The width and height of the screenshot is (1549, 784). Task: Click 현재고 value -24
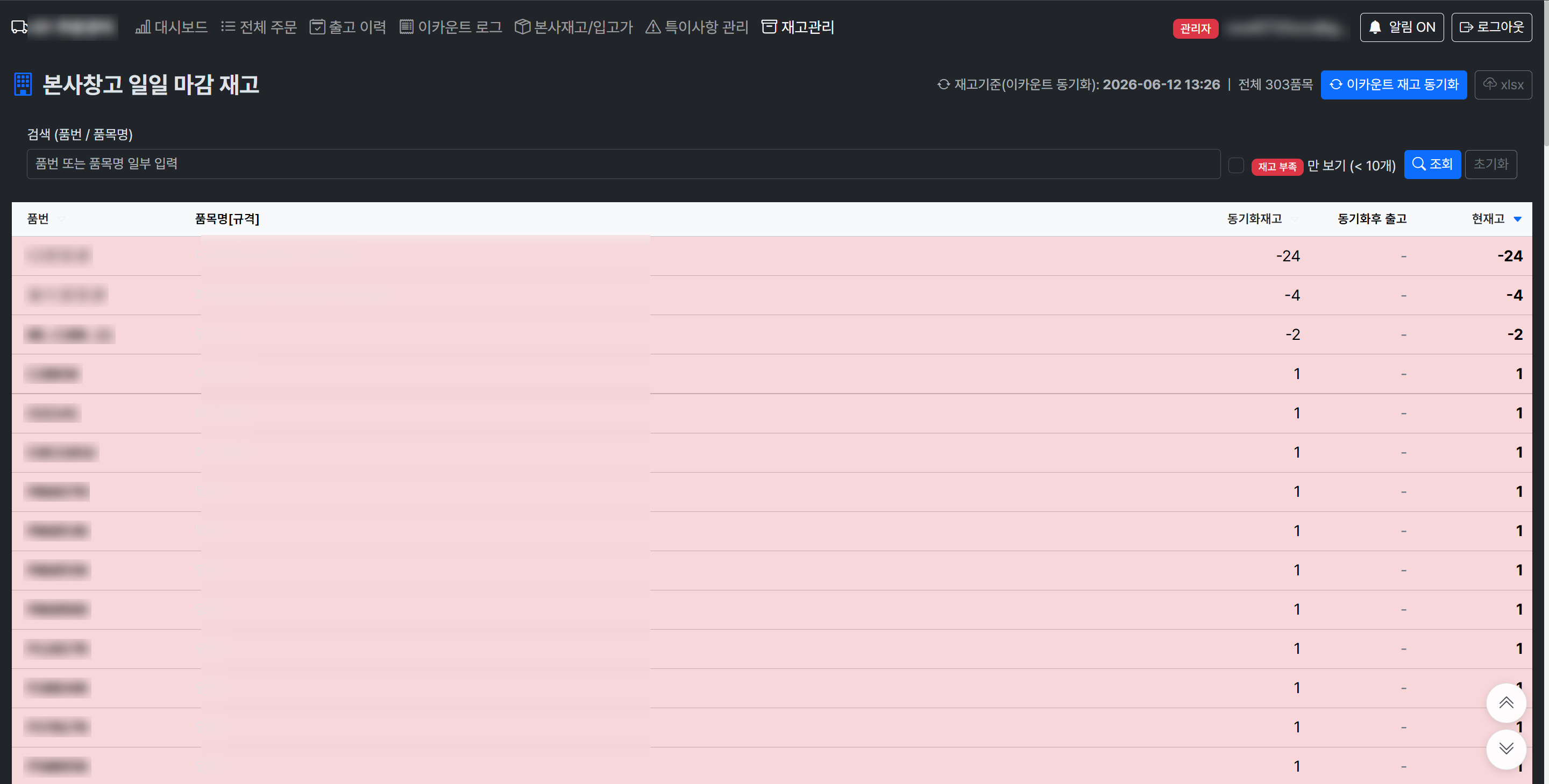pos(1510,256)
